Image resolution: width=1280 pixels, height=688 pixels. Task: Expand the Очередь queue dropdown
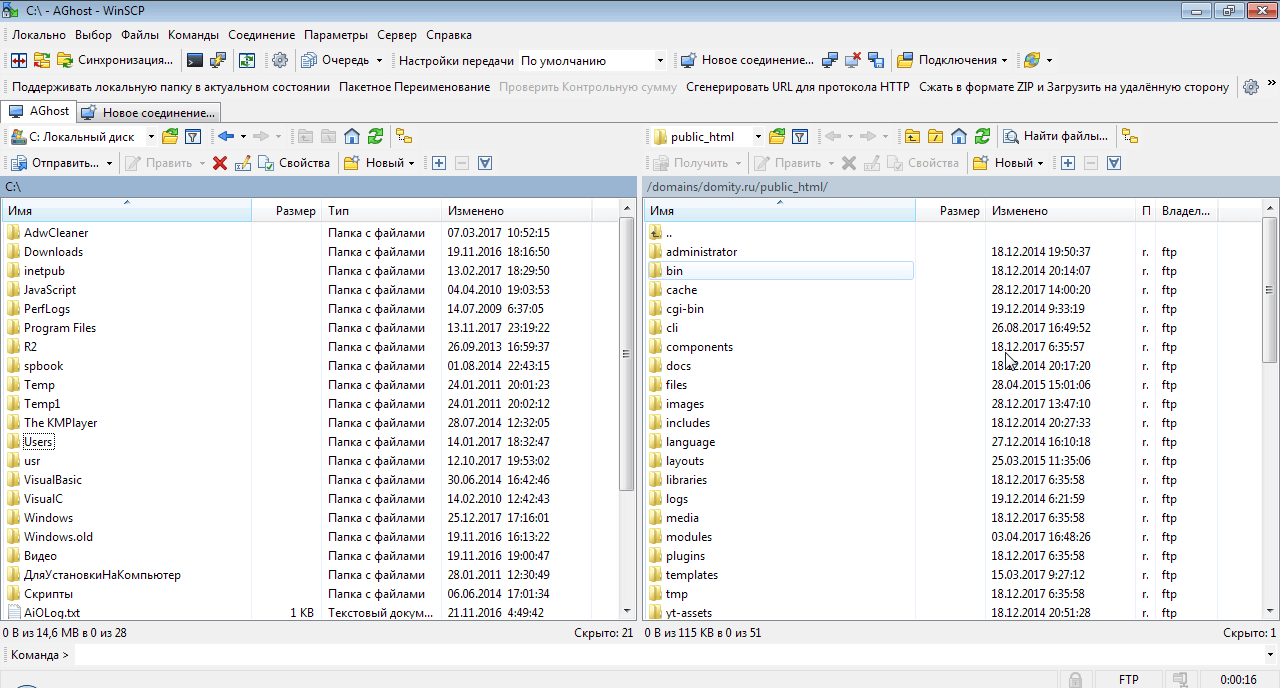pyautogui.click(x=379, y=60)
